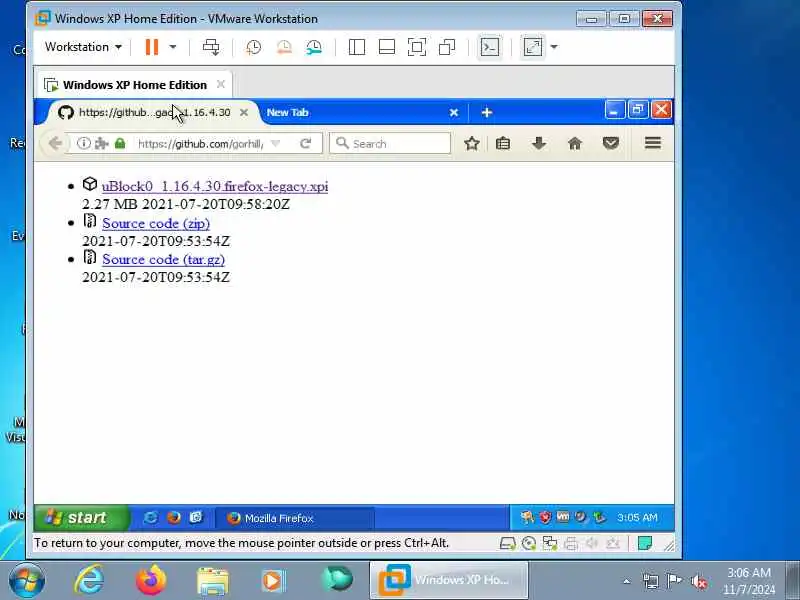Expand the stretch guest options arrow
This screenshot has width=800, height=600.
tap(554, 47)
